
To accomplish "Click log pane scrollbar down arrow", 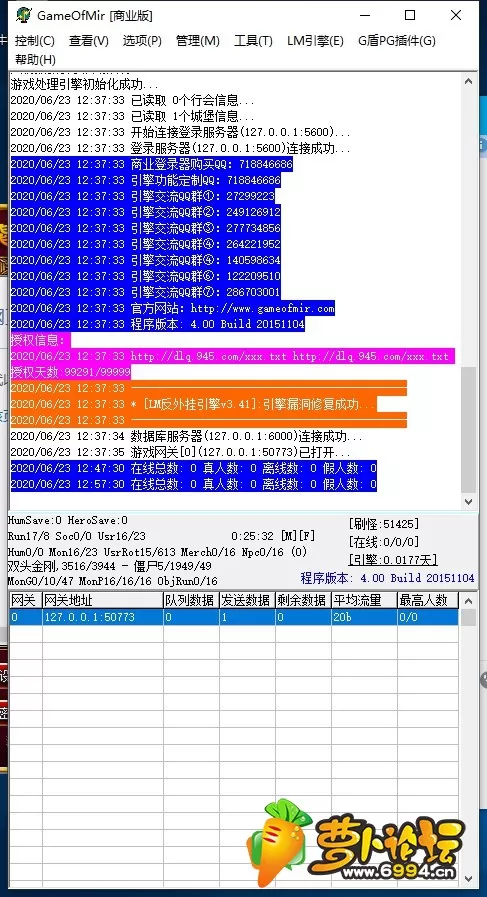I will pyautogui.click(x=469, y=502).
